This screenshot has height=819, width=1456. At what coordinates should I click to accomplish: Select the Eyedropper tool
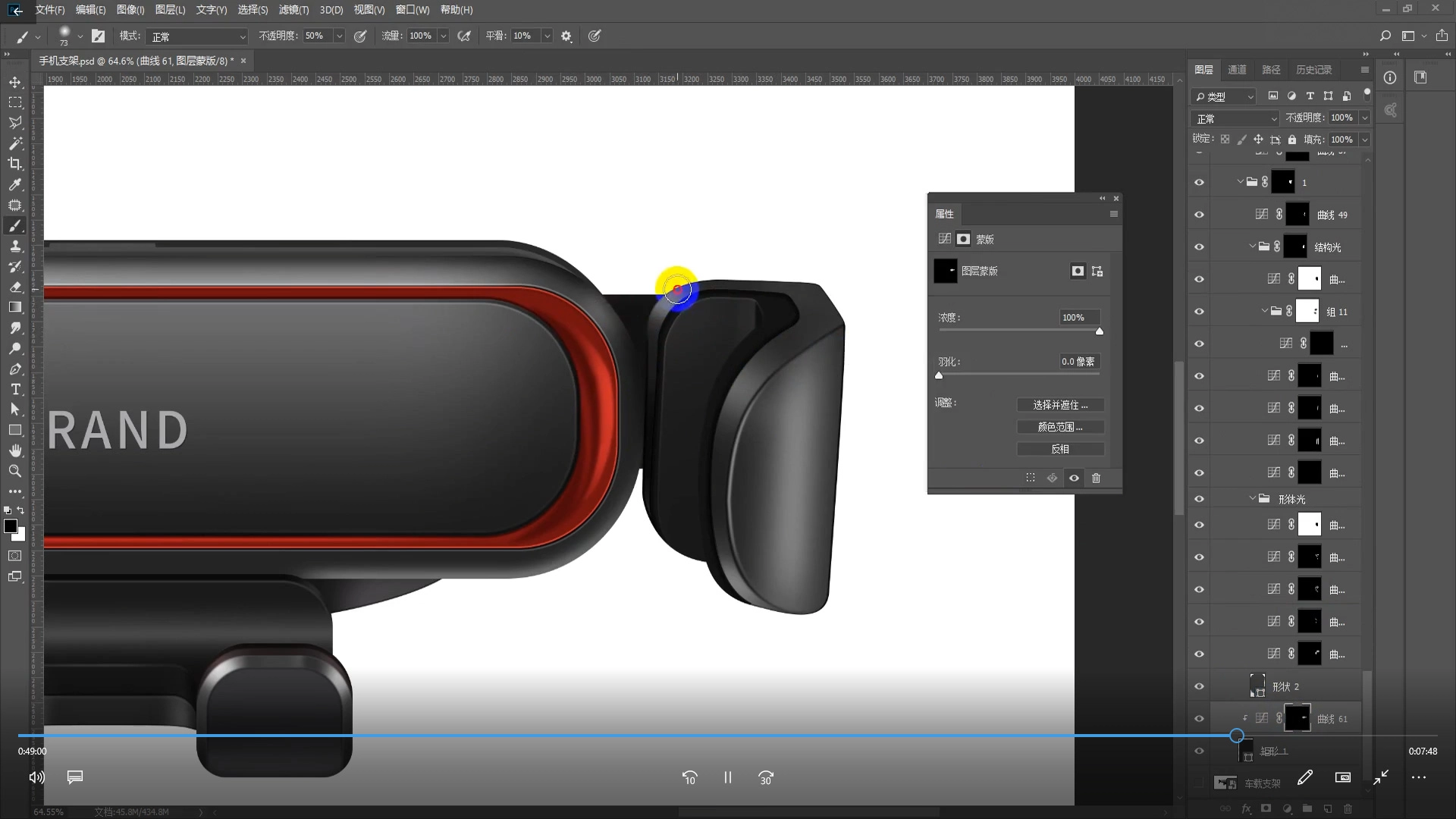coord(15,184)
